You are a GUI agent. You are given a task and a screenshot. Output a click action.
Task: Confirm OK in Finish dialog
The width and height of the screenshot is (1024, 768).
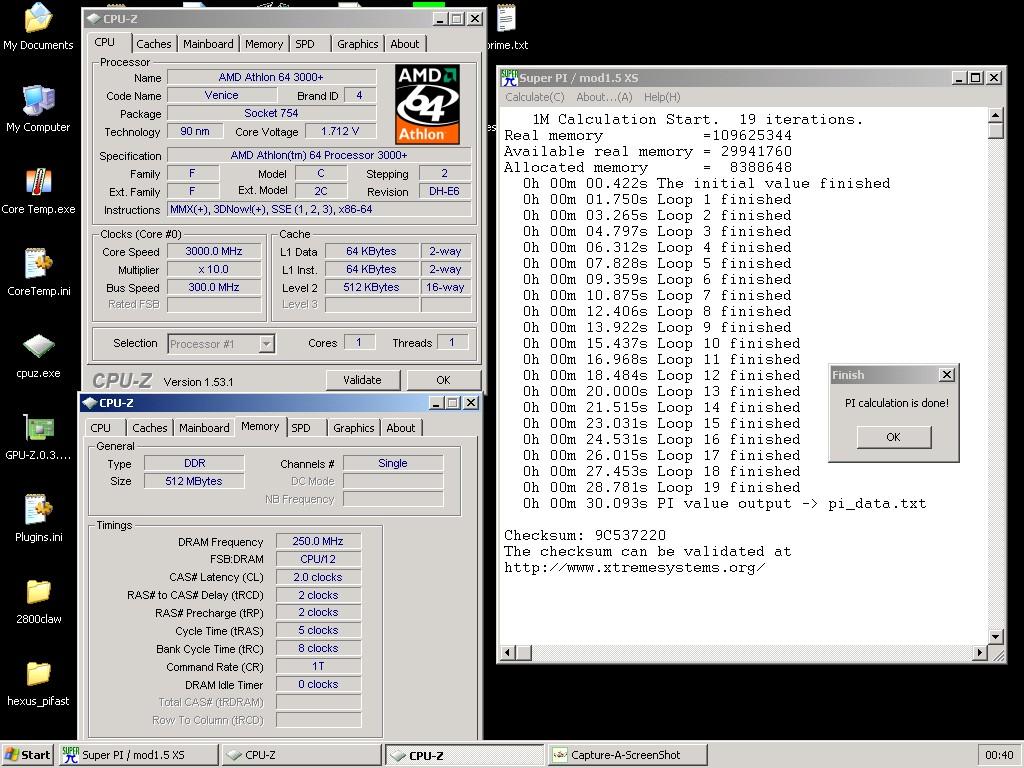(893, 437)
